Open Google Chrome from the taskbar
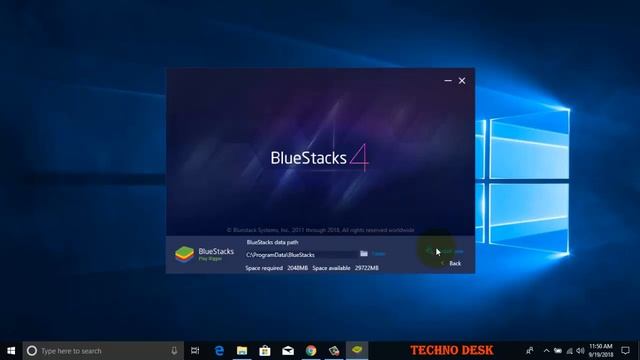The width and height of the screenshot is (640, 360). pos(311,351)
